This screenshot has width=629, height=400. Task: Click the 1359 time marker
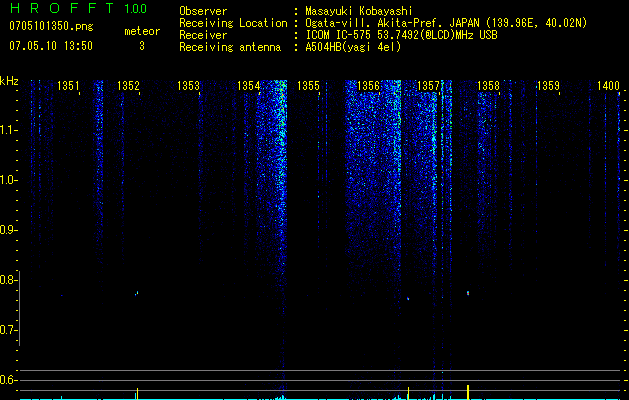(548, 86)
